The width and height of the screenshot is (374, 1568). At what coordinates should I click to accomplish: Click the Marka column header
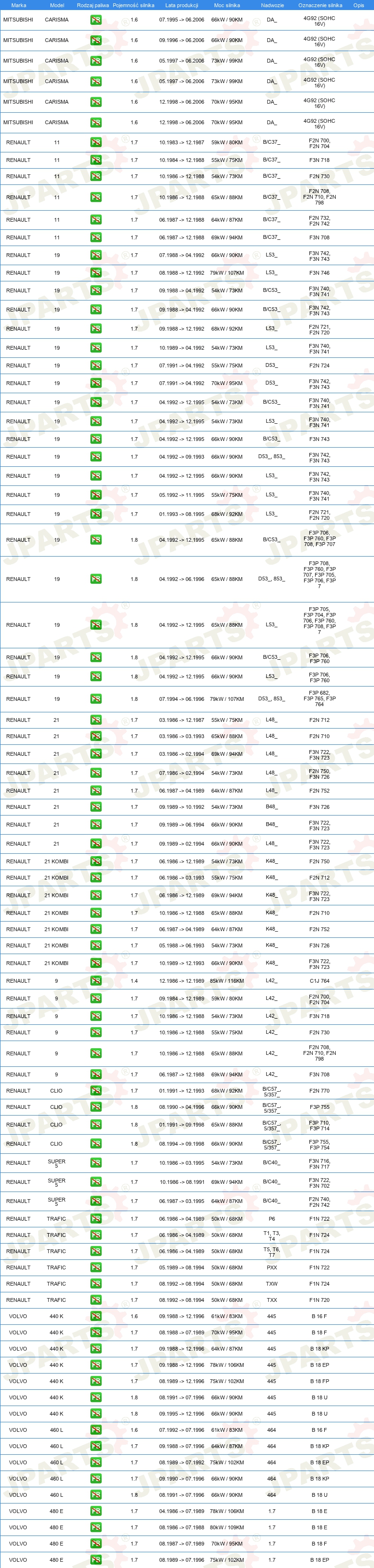point(18,5)
